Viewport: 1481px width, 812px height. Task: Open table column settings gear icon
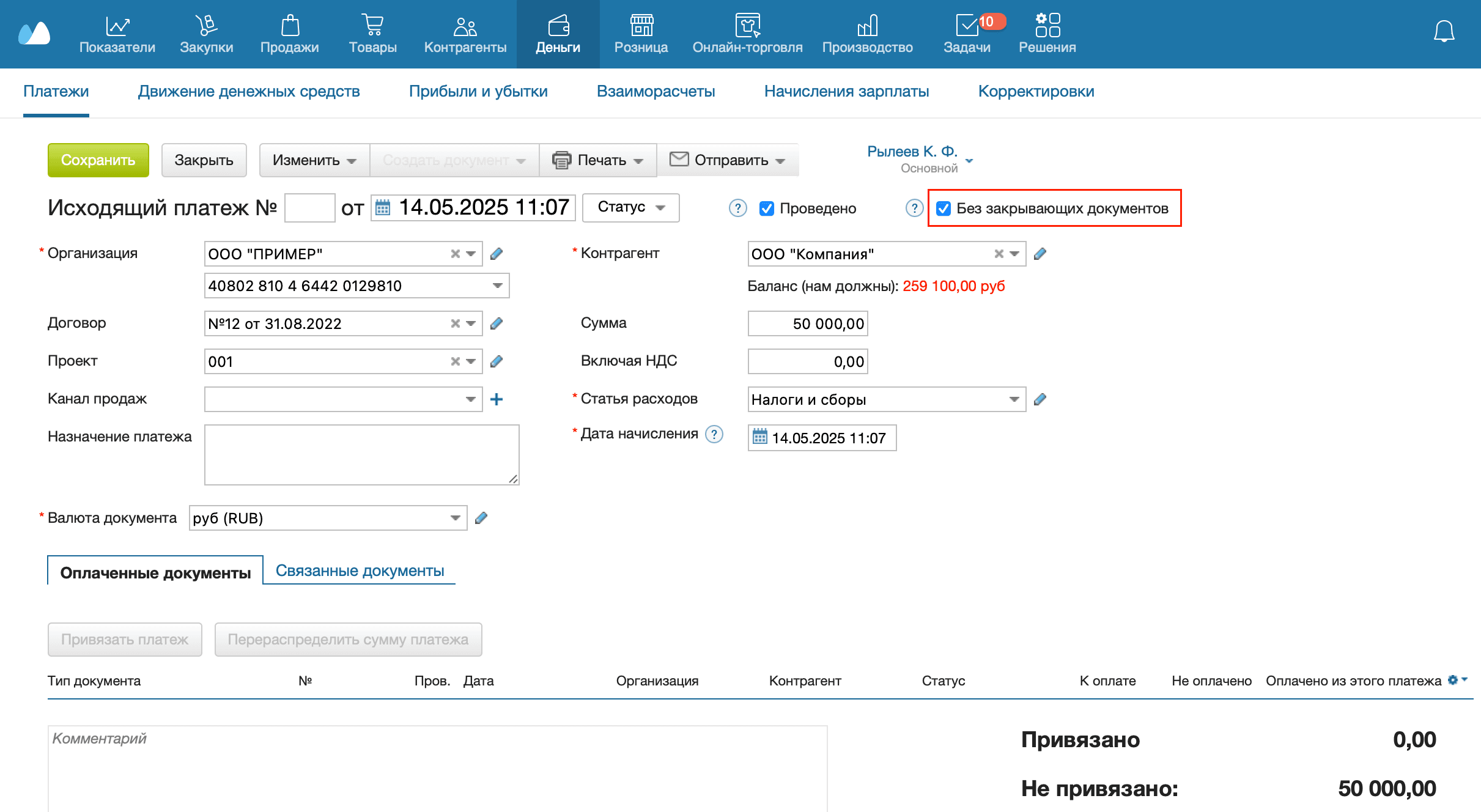[x=1454, y=680]
